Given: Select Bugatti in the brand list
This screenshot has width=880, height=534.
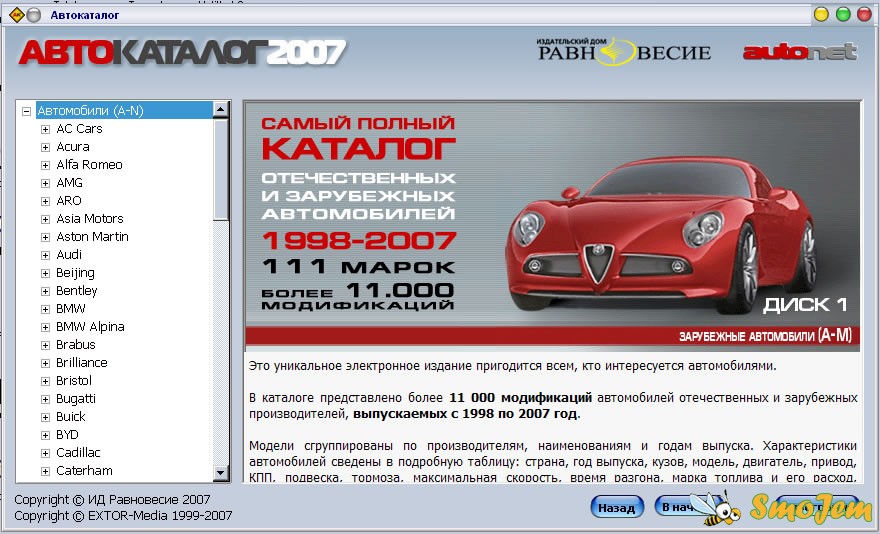Looking at the screenshot, I should (x=76, y=399).
